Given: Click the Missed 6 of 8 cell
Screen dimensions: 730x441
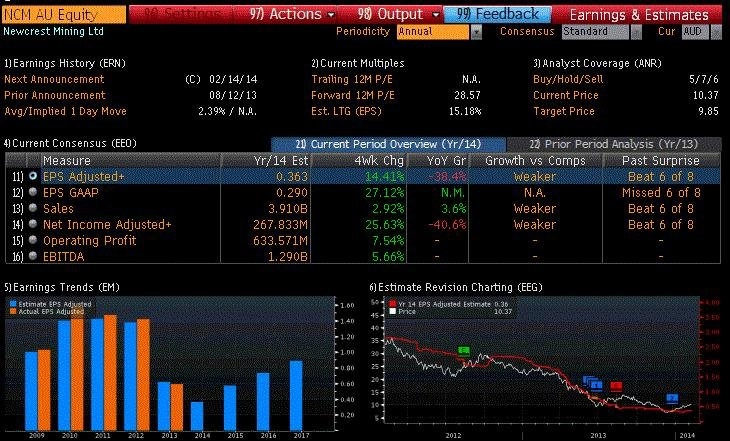Looking at the screenshot, I should coord(661,192).
